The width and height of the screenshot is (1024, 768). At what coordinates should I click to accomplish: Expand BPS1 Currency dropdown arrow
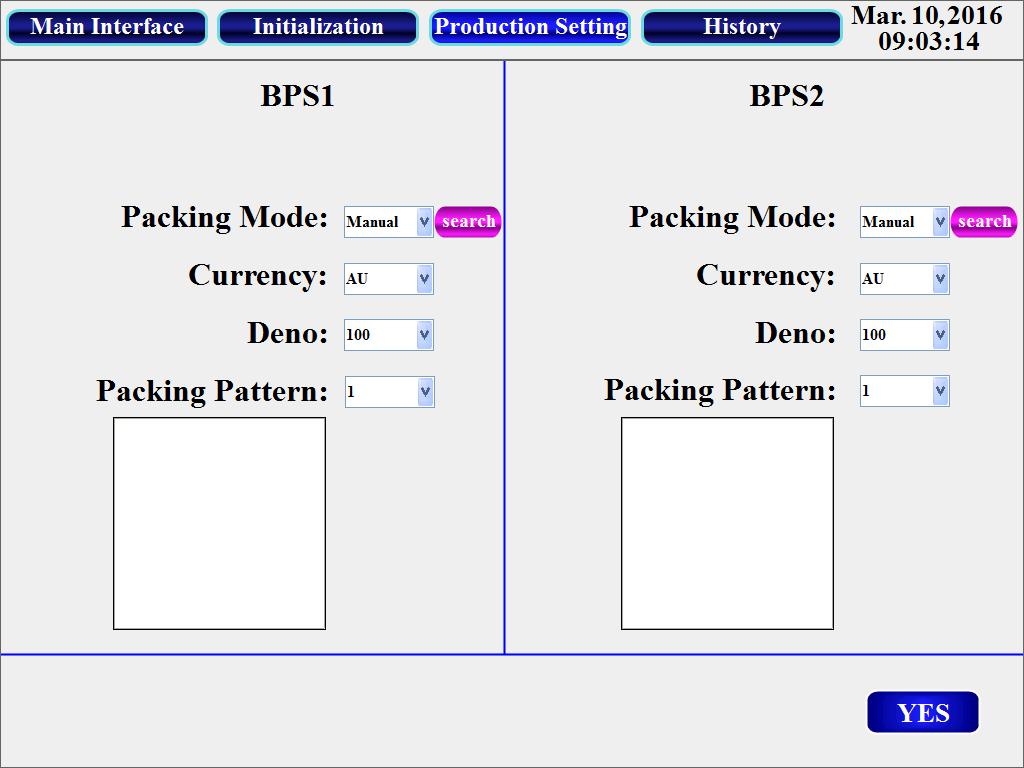pos(424,279)
